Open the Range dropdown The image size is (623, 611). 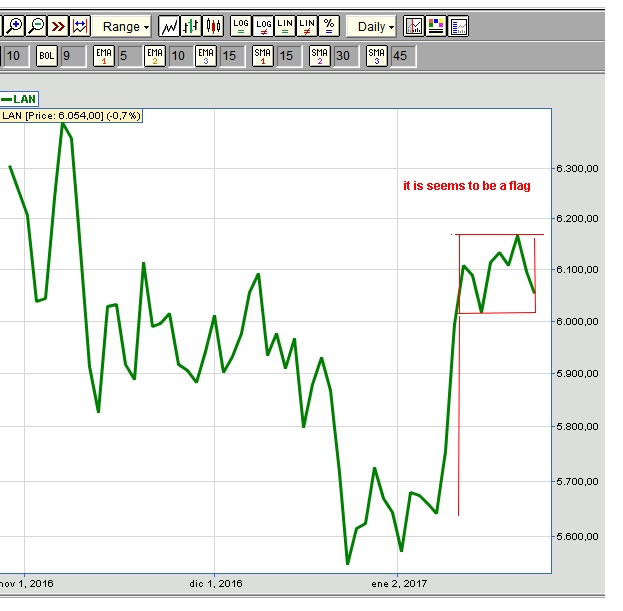click(x=123, y=27)
